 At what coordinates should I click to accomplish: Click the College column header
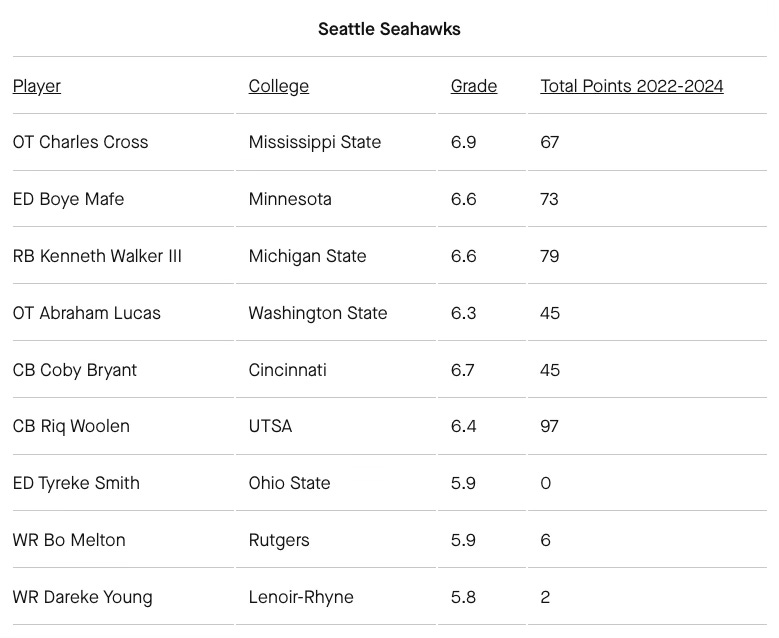tap(279, 86)
